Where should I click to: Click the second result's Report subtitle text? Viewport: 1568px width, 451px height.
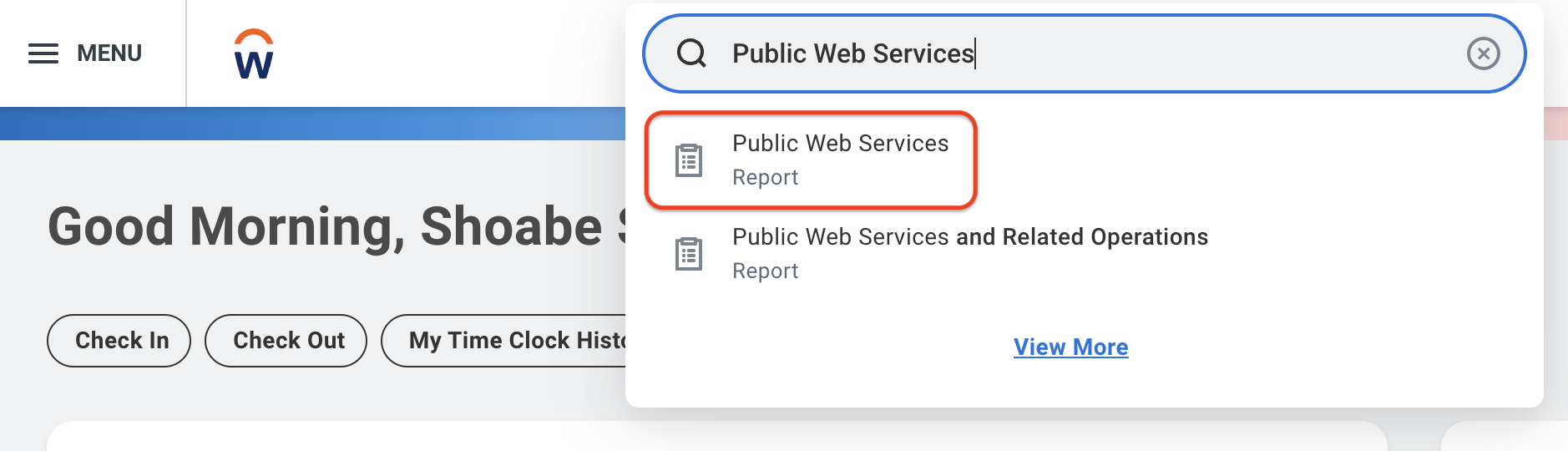(765, 271)
